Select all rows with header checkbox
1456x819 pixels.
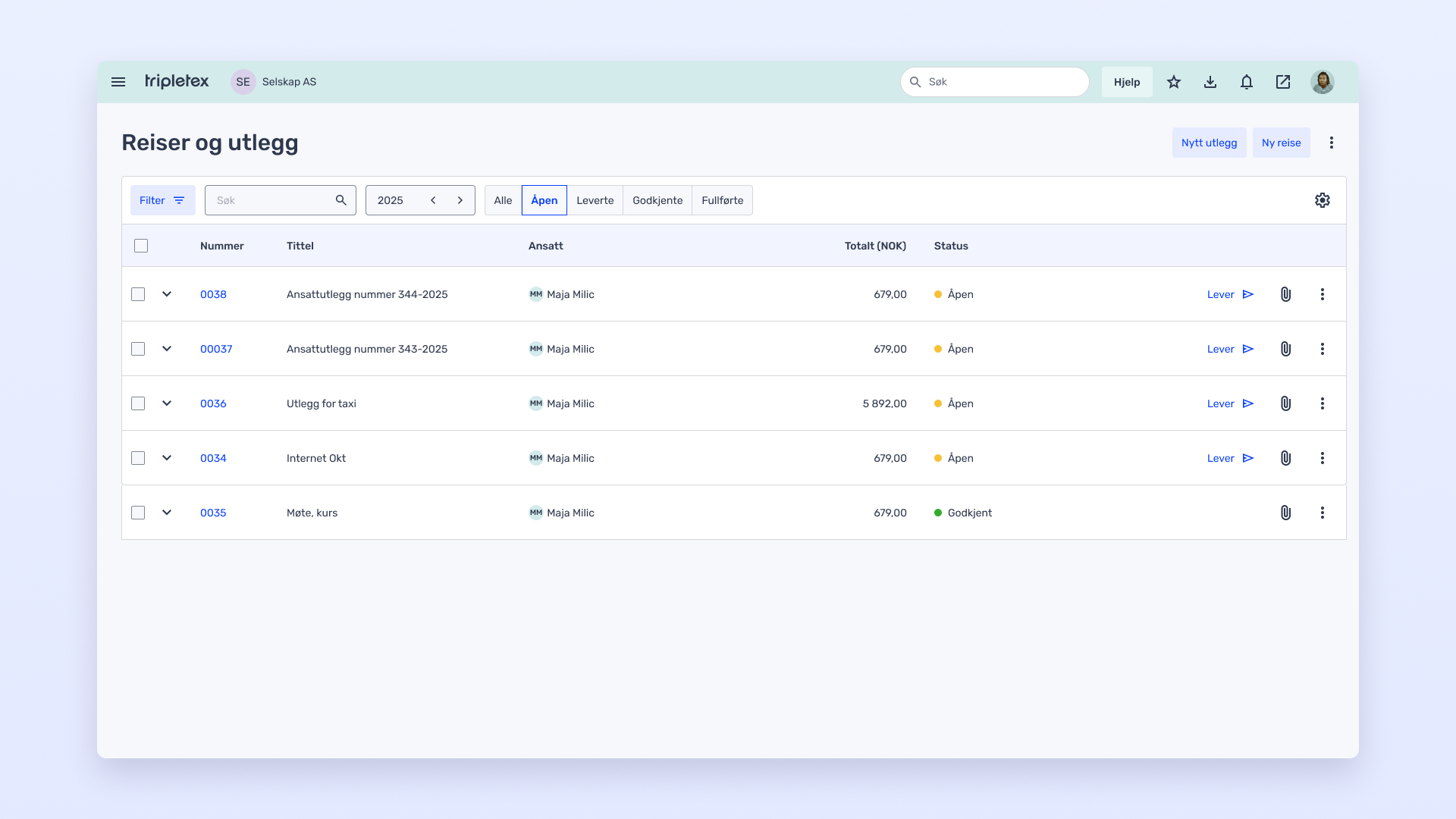coord(141,246)
